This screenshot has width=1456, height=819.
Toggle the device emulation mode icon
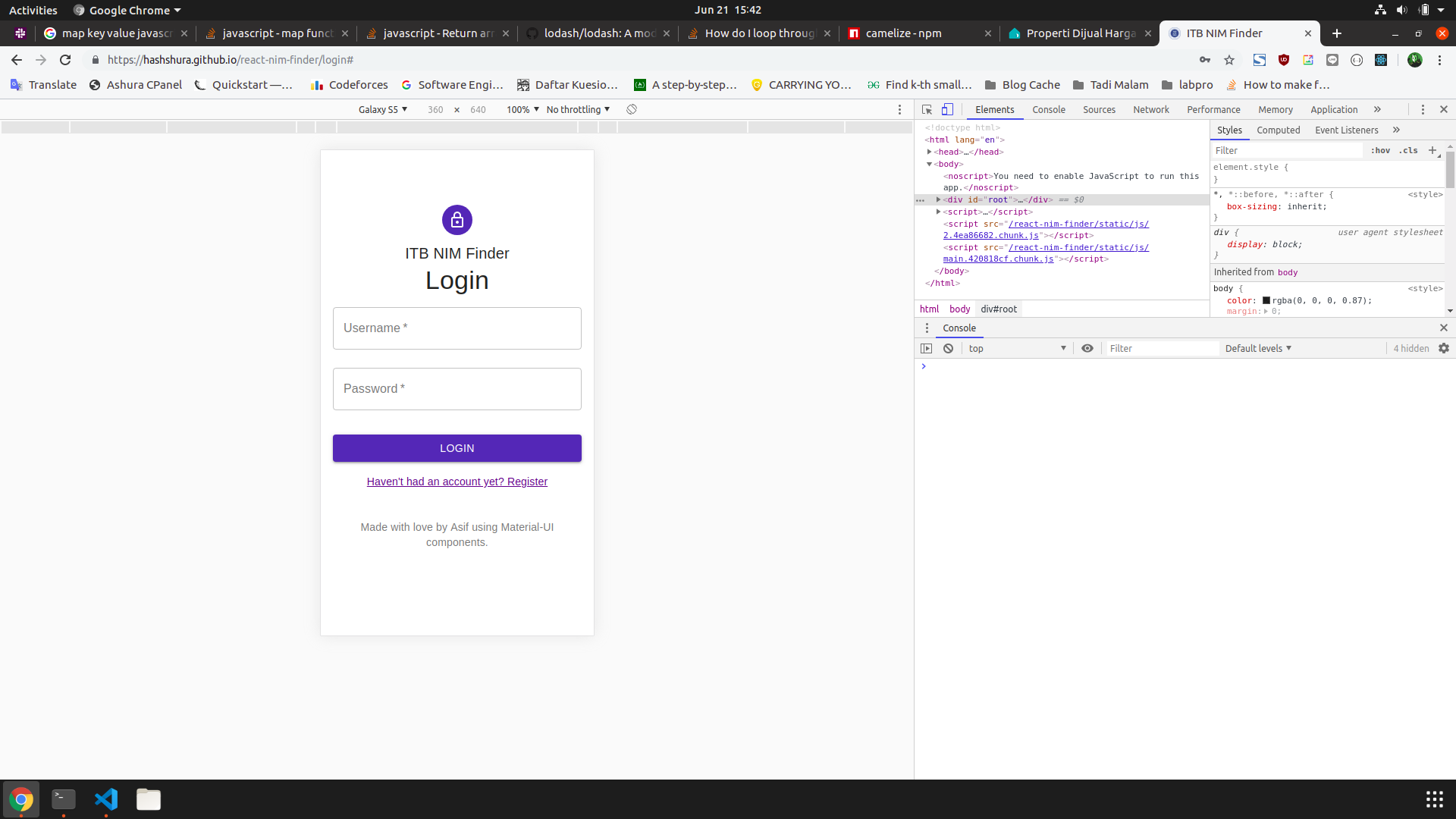[947, 109]
